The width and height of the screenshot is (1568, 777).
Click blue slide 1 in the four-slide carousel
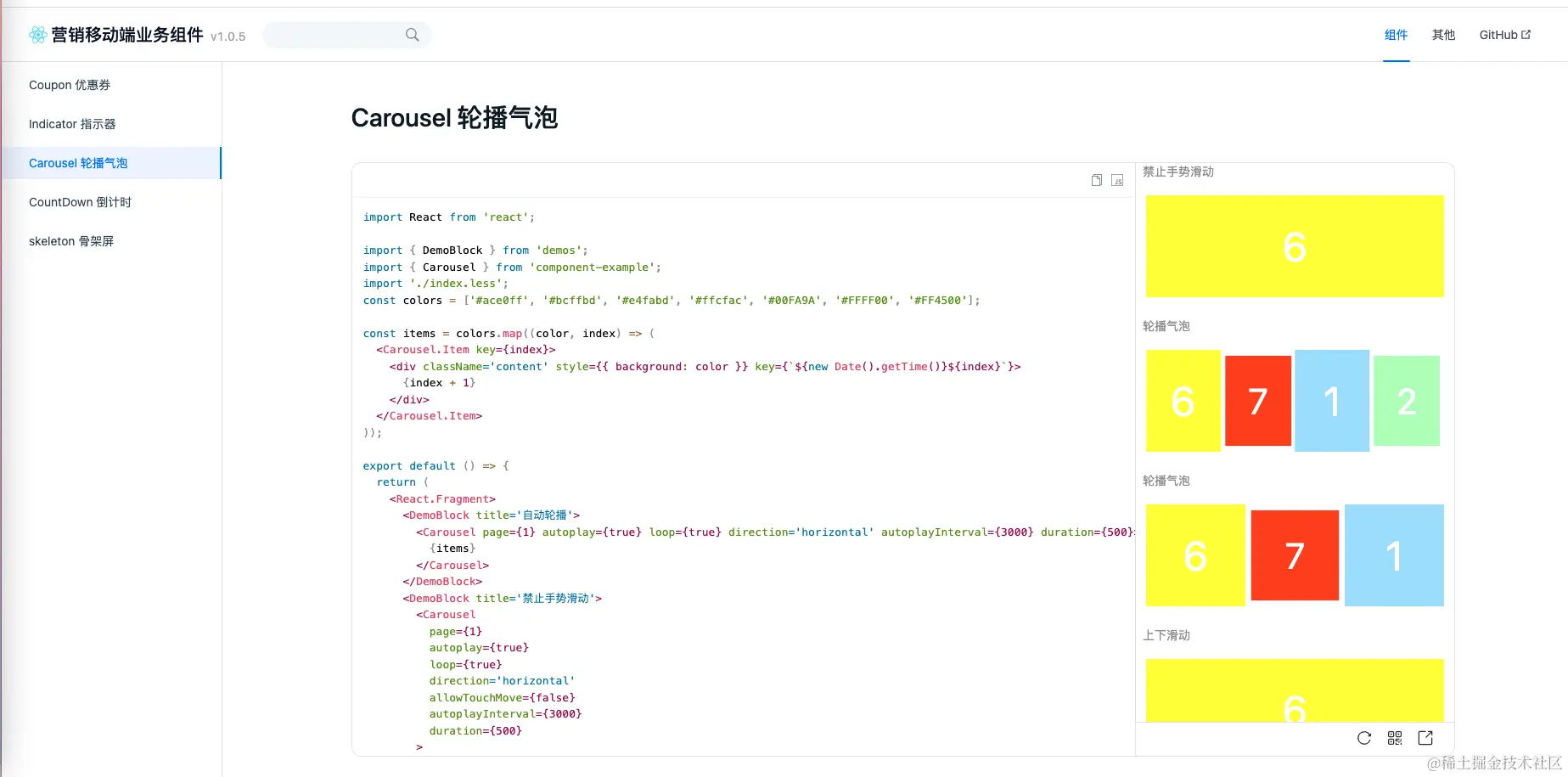[1332, 401]
